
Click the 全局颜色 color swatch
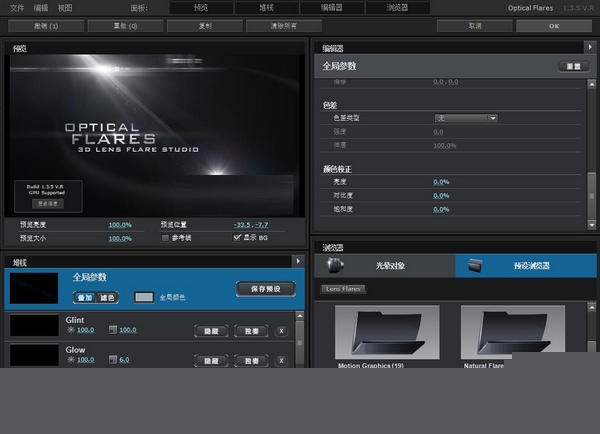[144, 297]
